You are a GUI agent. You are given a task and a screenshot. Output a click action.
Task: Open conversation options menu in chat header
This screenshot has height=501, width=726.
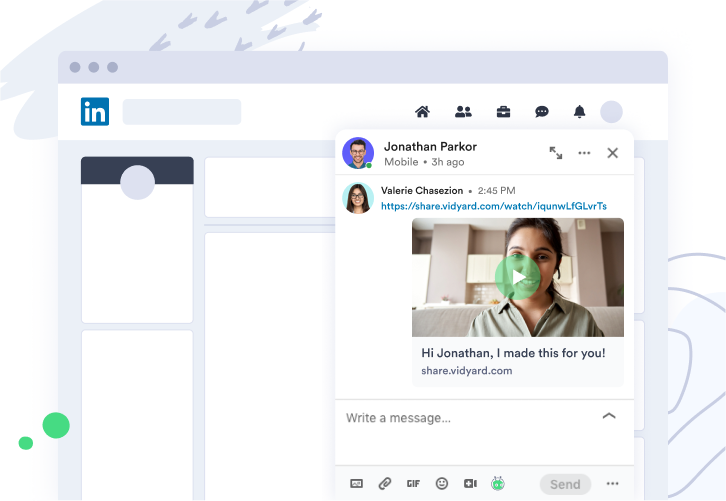pyautogui.click(x=585, y=153)
